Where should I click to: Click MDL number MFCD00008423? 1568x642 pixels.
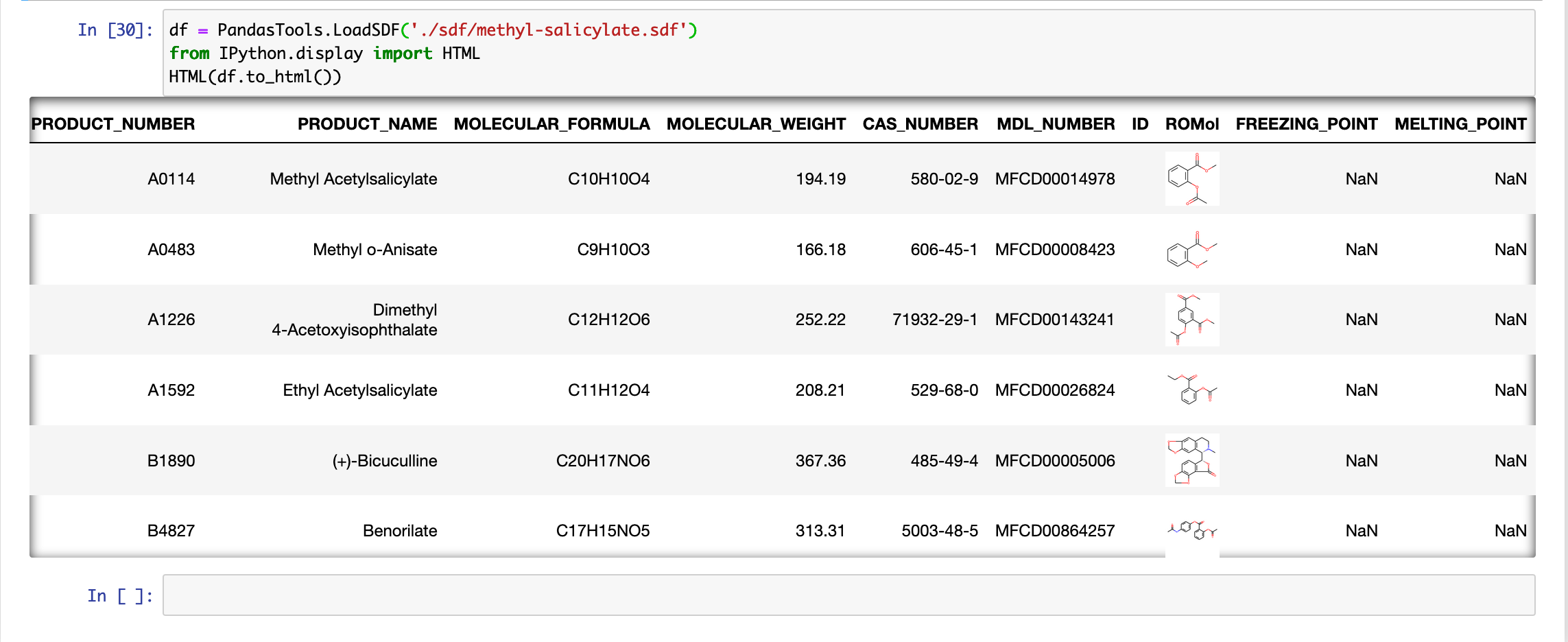tap(1055, 250)
